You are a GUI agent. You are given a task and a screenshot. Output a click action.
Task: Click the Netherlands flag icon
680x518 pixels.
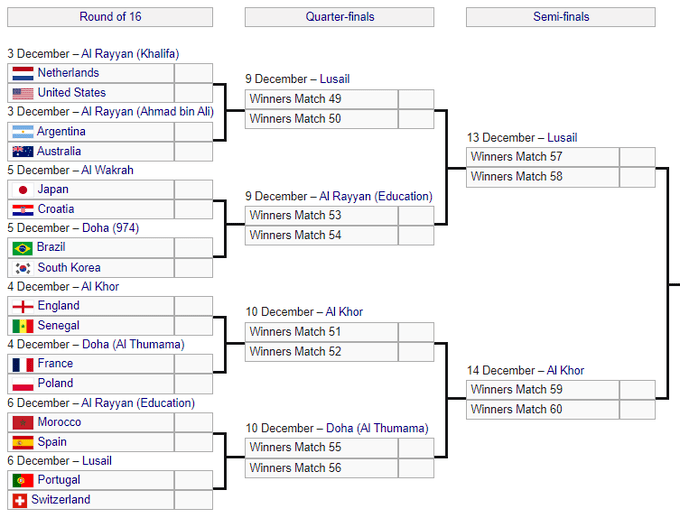pos(23,73)
